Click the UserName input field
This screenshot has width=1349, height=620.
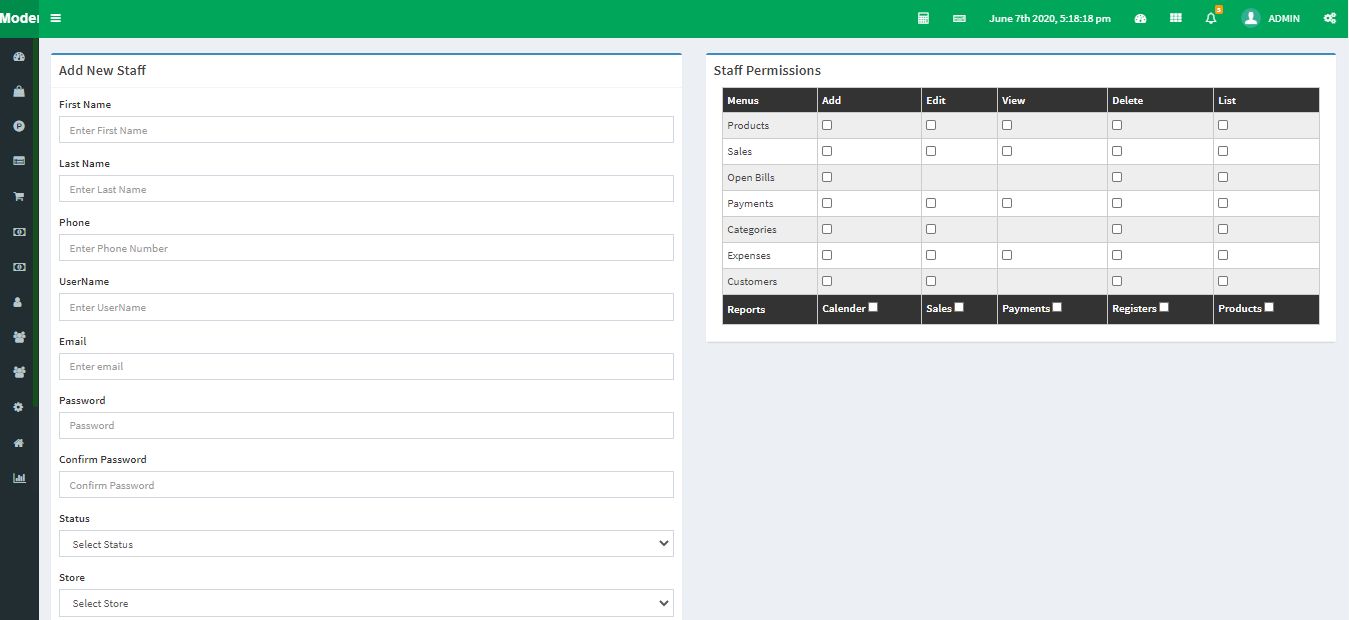click(366, 307)
